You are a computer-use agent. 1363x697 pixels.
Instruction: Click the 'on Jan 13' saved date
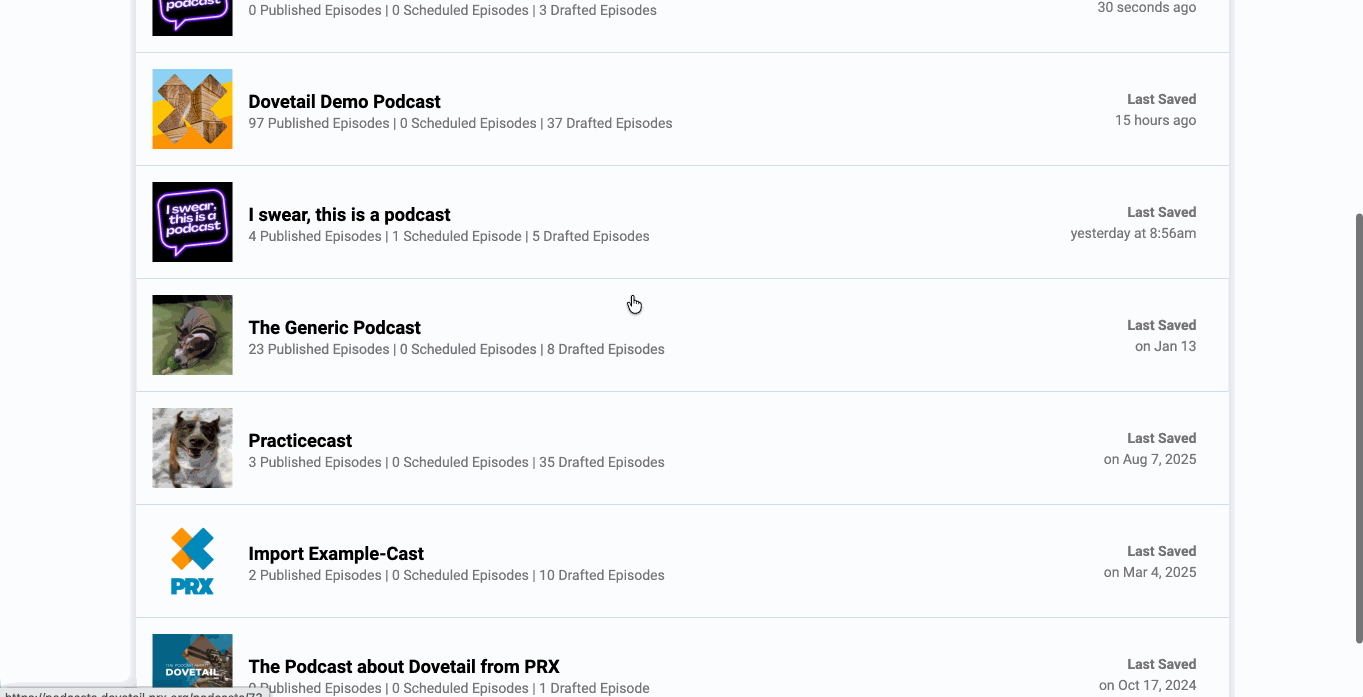1165,347
